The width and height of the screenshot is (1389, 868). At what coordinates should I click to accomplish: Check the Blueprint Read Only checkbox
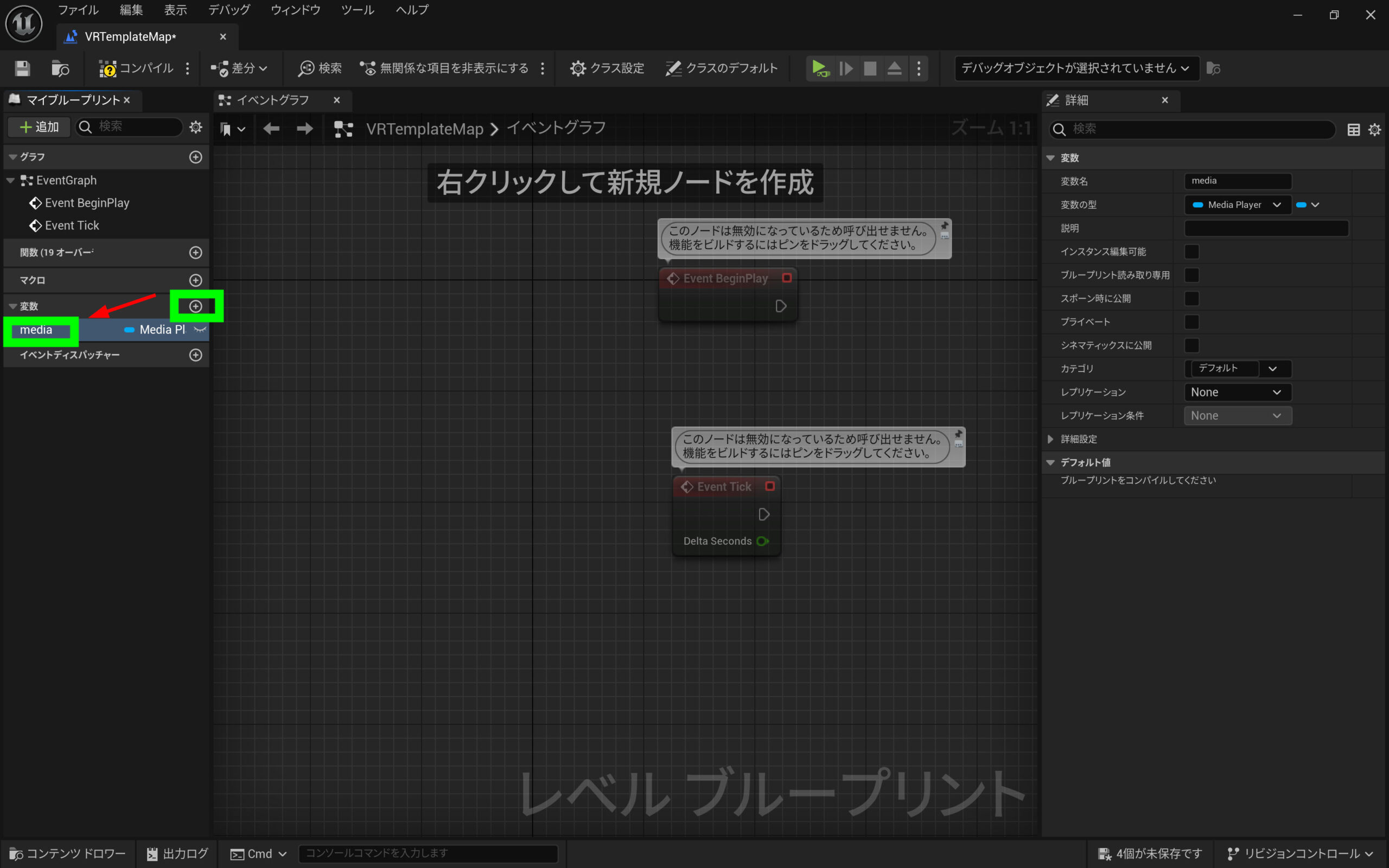pos(1192,275)
